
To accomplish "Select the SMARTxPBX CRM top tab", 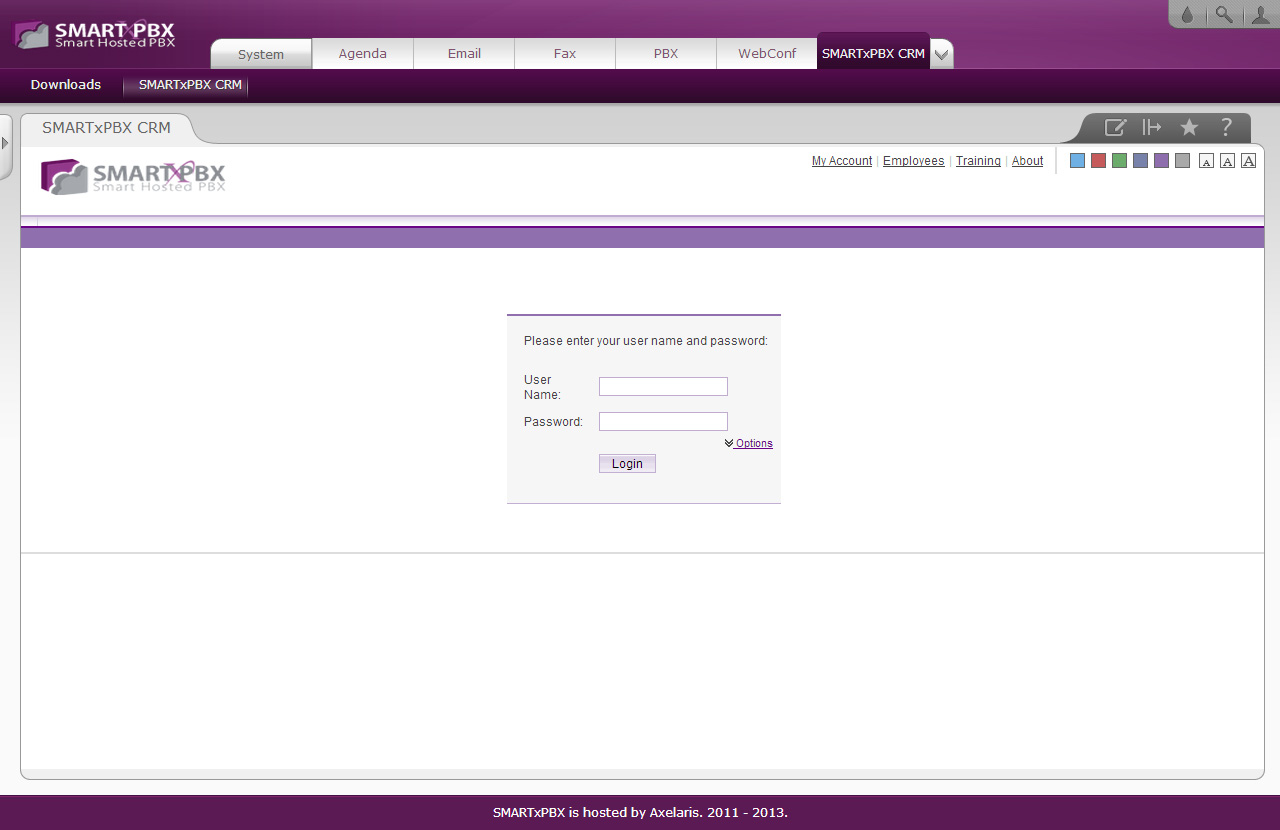I will 873,53.
